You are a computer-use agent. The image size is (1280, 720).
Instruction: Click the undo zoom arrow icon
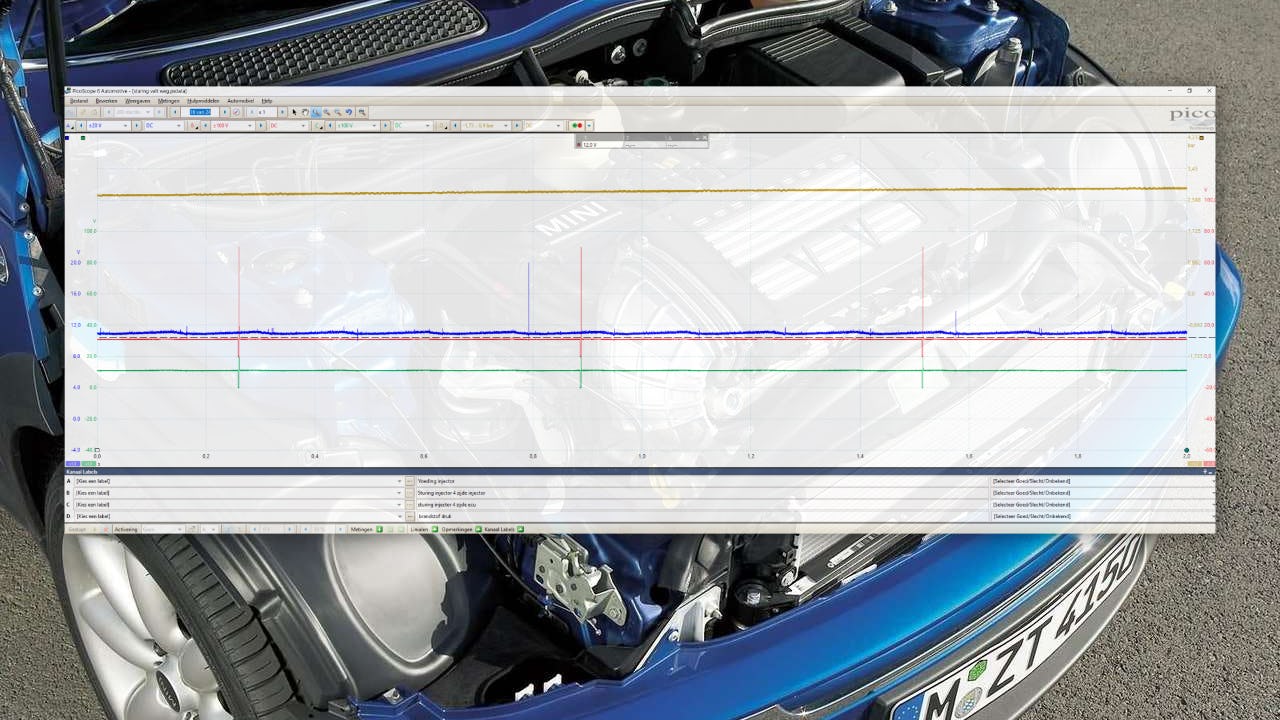(x=349, y=112)
